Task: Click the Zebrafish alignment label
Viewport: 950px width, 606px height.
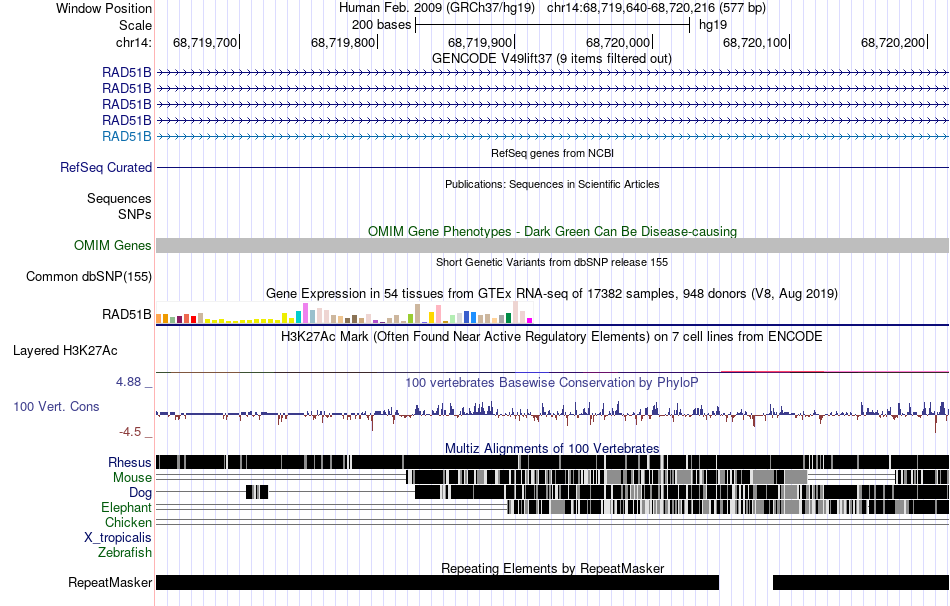Action: coord(125,553)
